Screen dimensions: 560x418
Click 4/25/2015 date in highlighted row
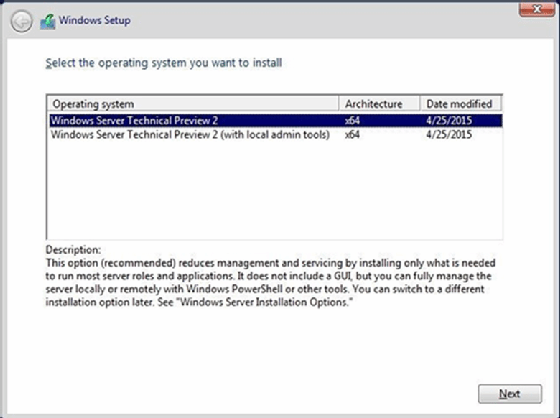point(449,120)
